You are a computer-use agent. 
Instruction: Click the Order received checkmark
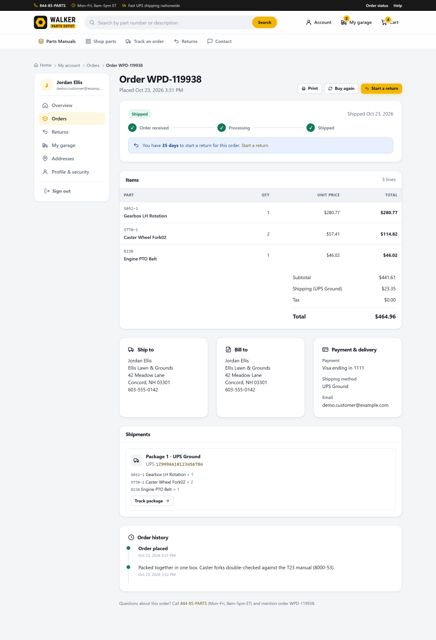click(x=132, y=128)
